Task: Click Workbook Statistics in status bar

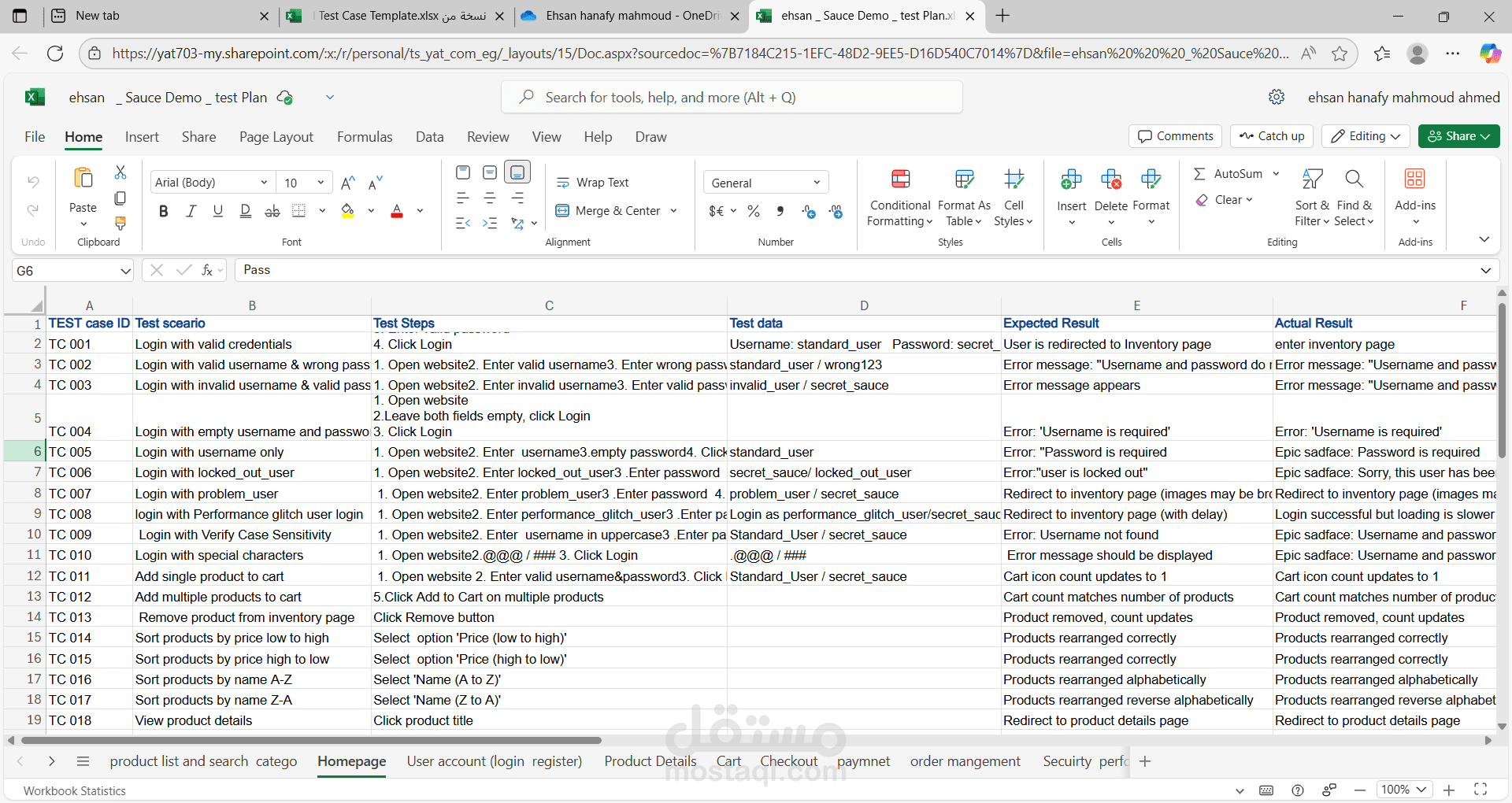Action: pyautogui.click(x=75, y=790)
